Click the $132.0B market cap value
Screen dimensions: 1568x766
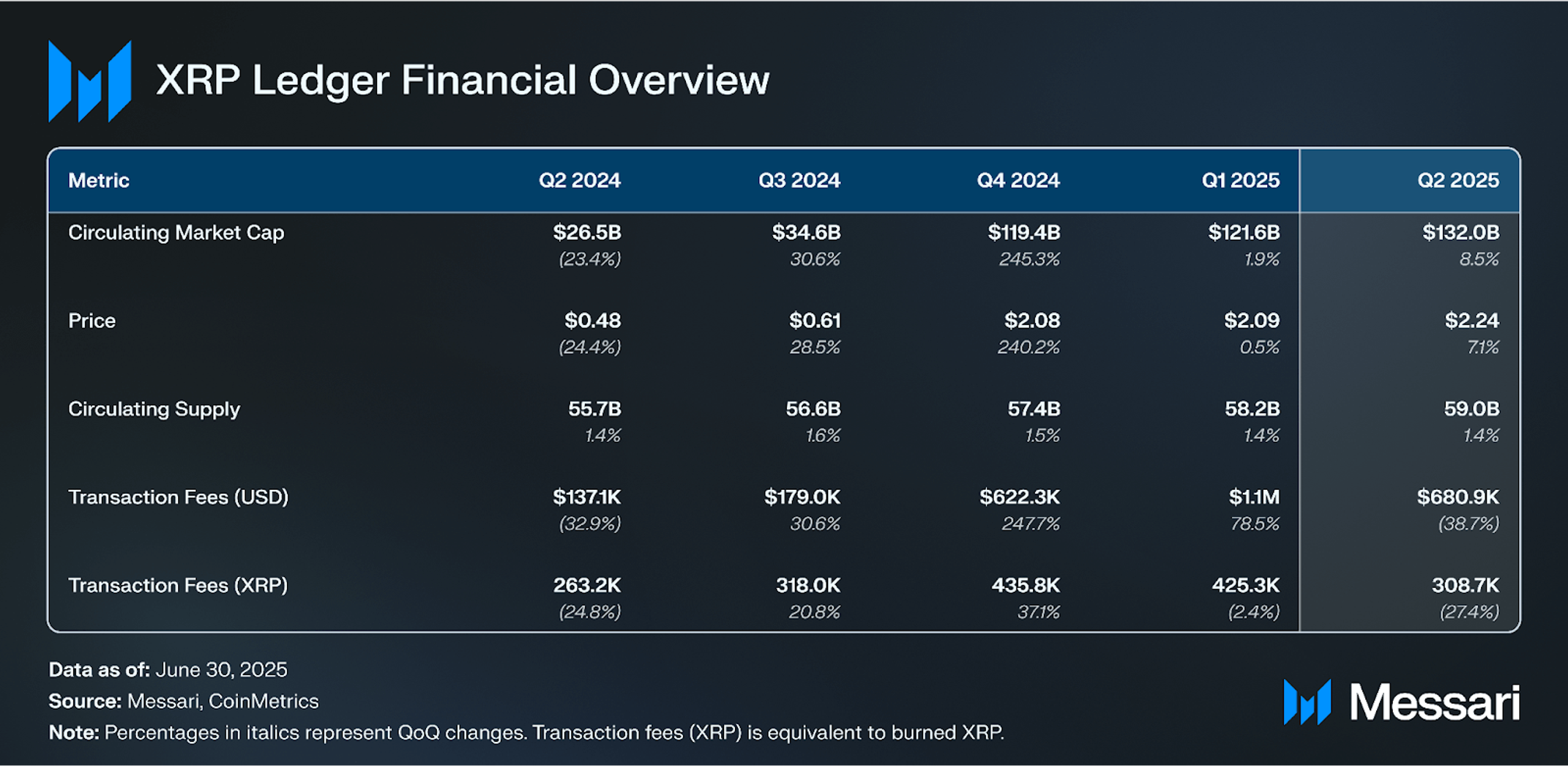pyautogui.click(x=1460, y=233)
